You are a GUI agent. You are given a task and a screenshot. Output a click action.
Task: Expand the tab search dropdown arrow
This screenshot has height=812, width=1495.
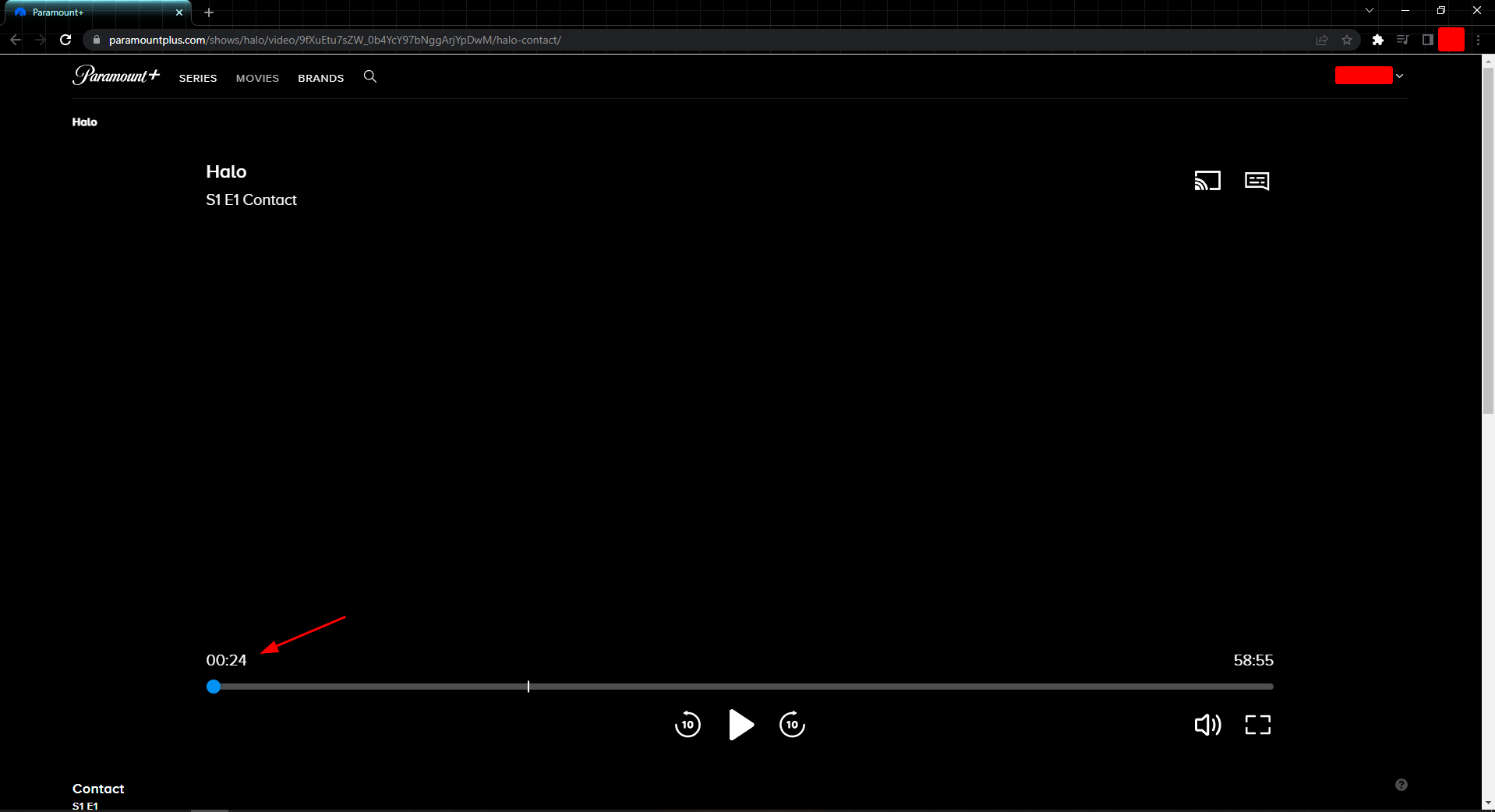(x=1370, y=11)
